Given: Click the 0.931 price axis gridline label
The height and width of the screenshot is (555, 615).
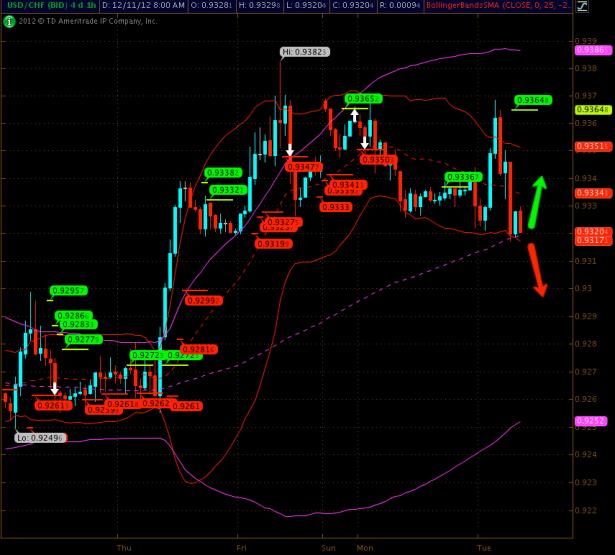Looking at the screenshot, I should pos(586,261).
